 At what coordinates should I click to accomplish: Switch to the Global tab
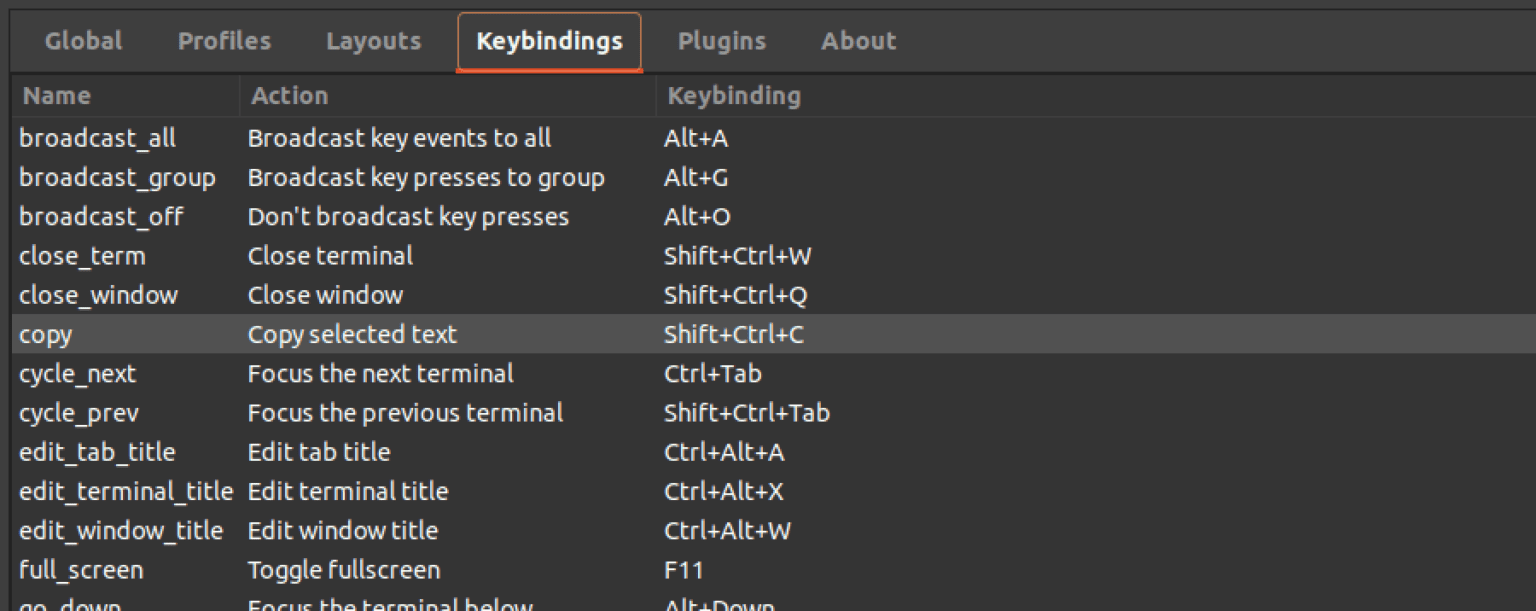pos(84,41)
